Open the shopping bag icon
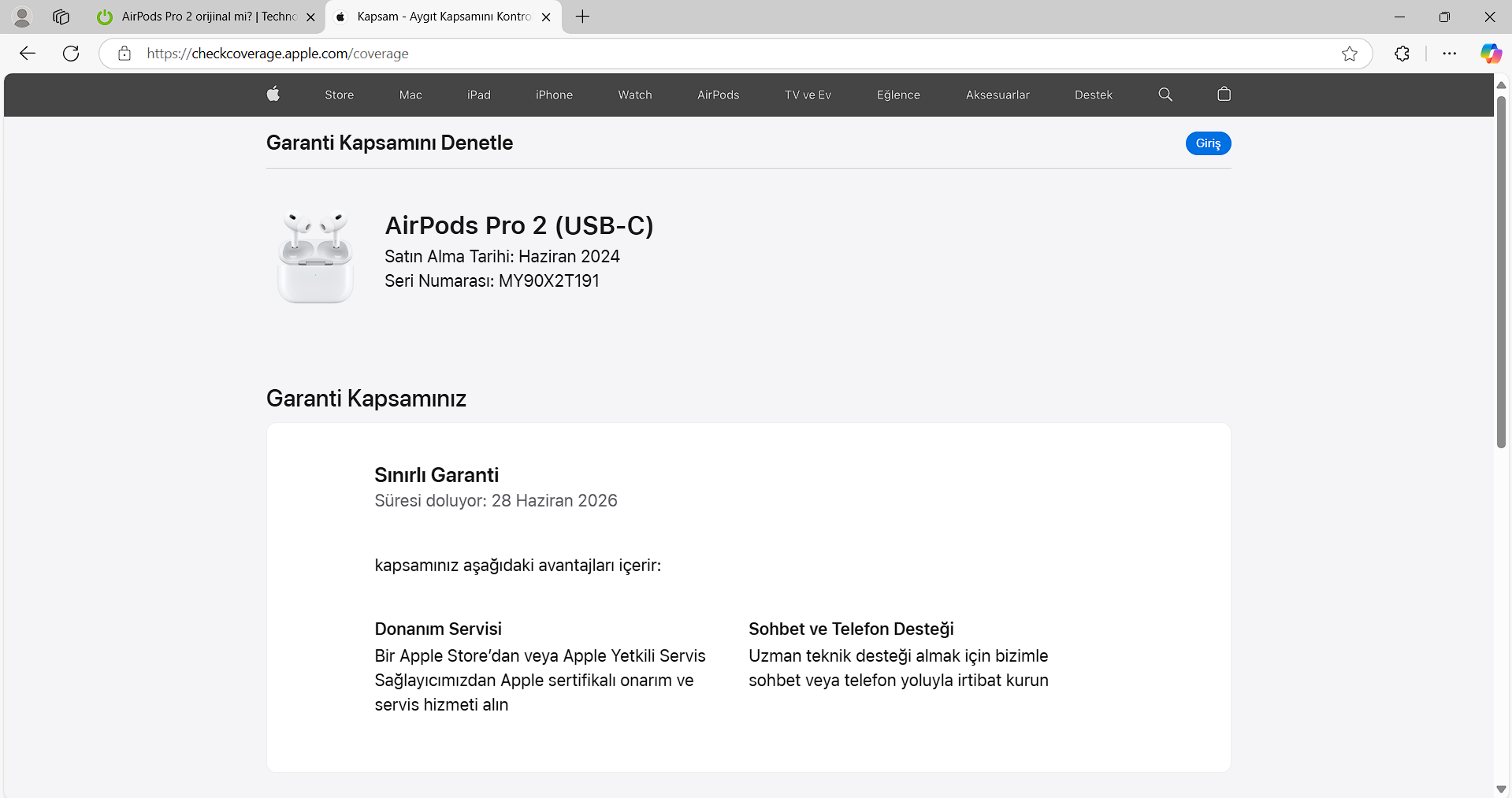This screenshot has height=798, width=1512. (1224, 95)
